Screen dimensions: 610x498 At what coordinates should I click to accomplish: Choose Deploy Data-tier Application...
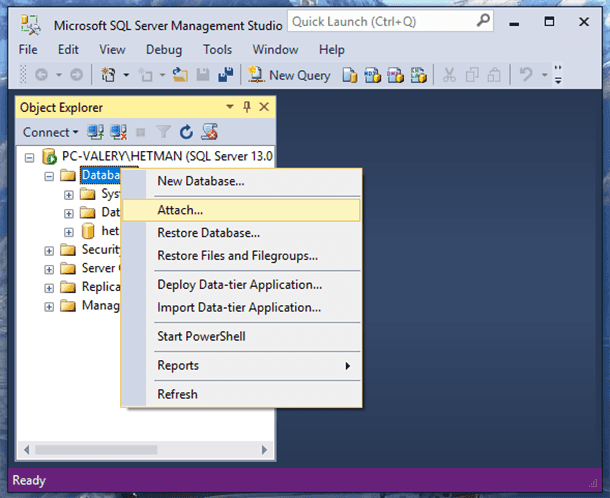point(241,285)
